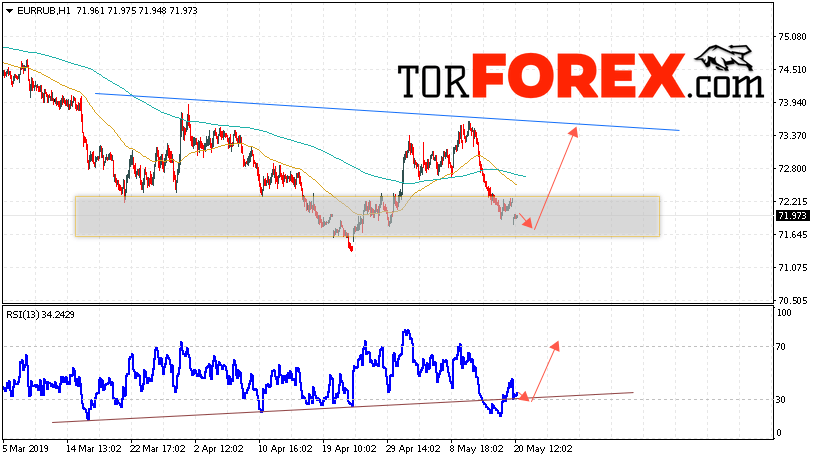Click the 22 Mar 17:02 time label
Viewport: 814px width, 460px height.
click(158, 448)
